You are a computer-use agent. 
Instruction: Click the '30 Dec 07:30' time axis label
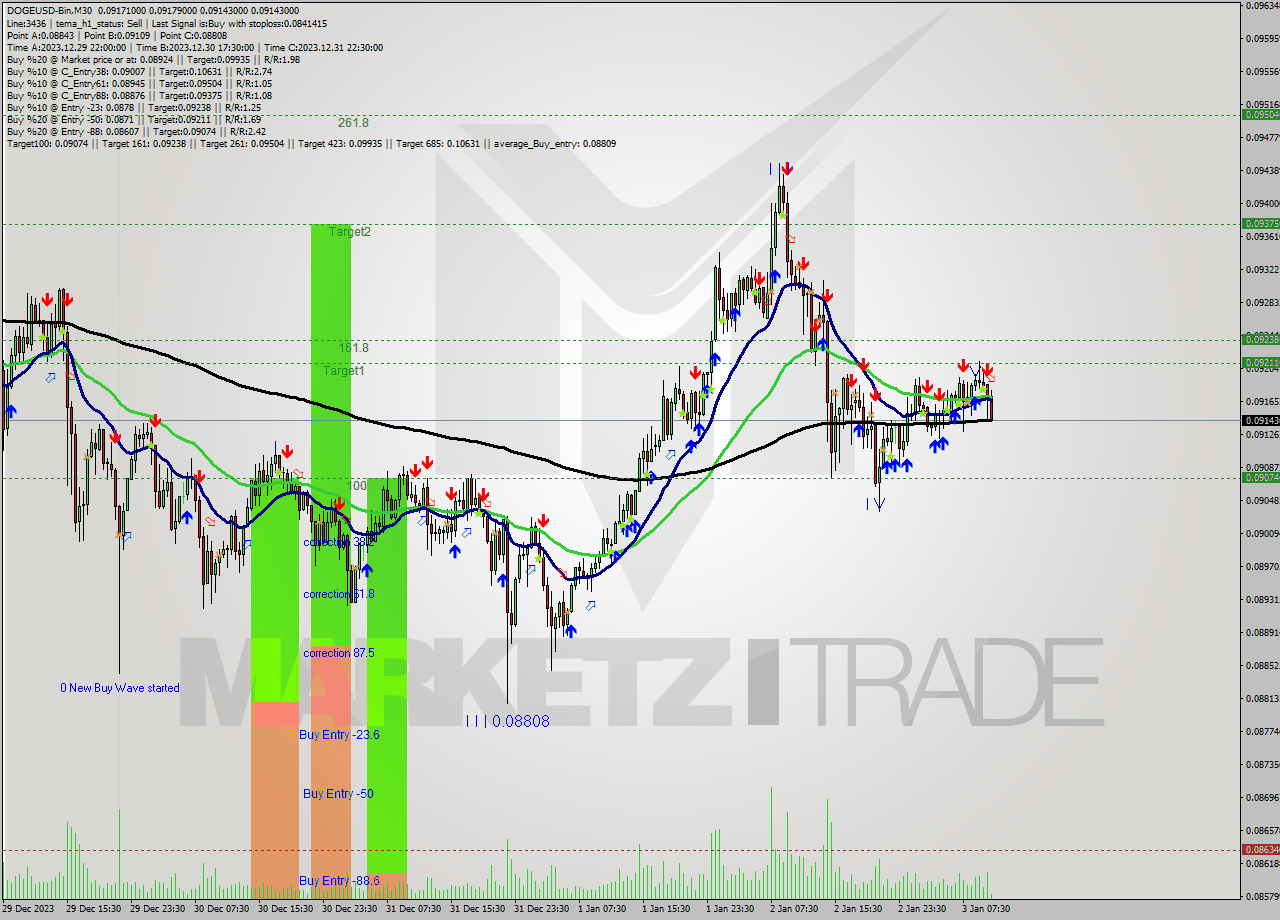pos(220,909)
